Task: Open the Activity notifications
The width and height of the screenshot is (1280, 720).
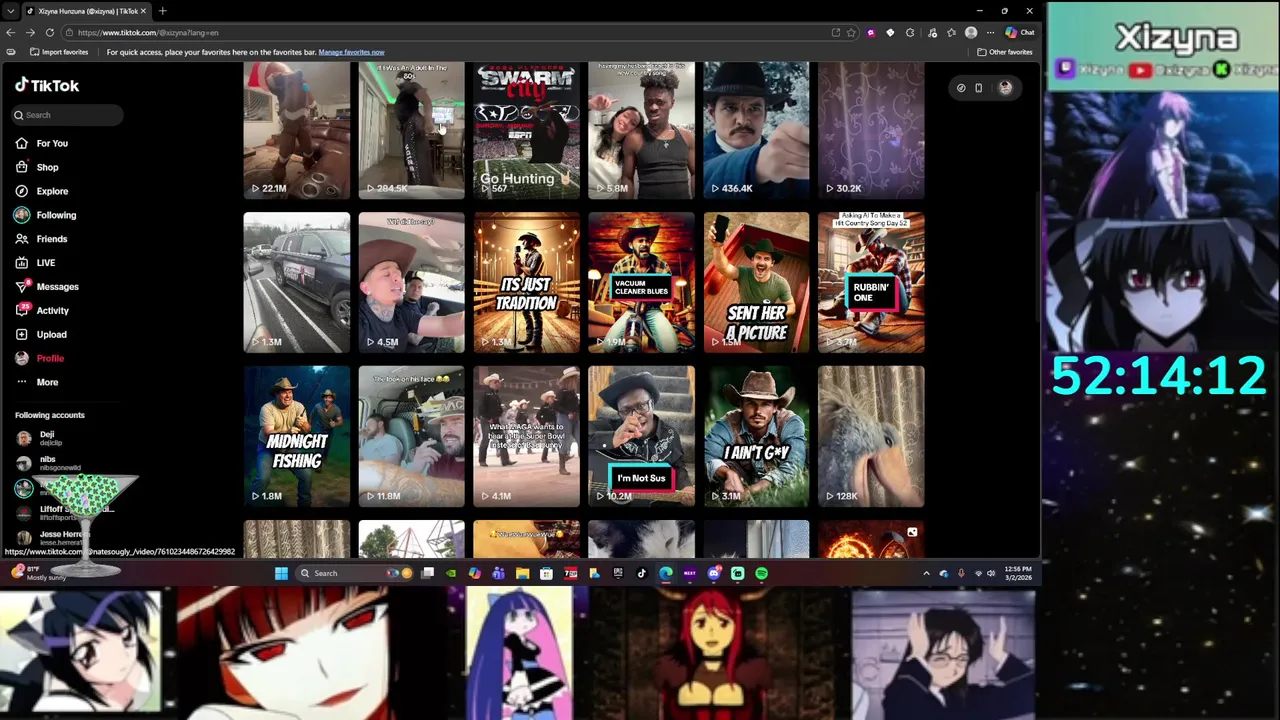Action: point(42,310)
